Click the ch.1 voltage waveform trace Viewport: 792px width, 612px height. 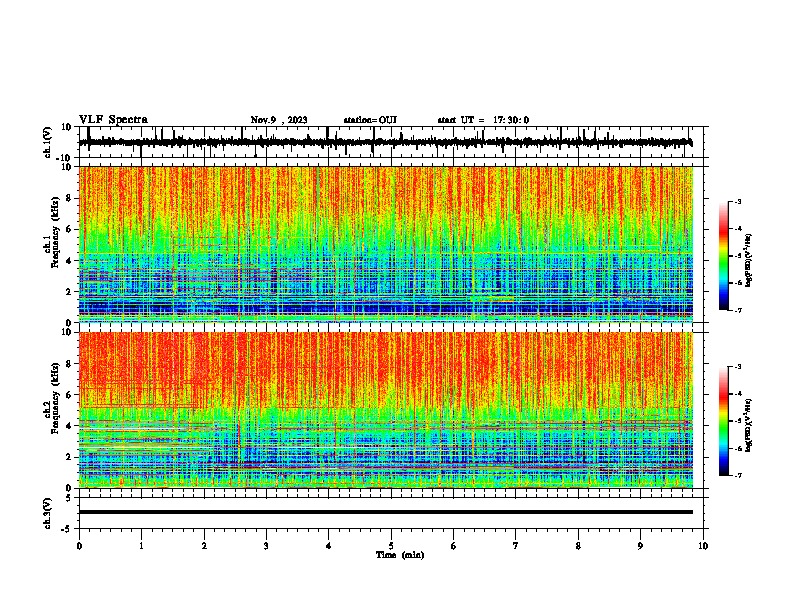385,142
